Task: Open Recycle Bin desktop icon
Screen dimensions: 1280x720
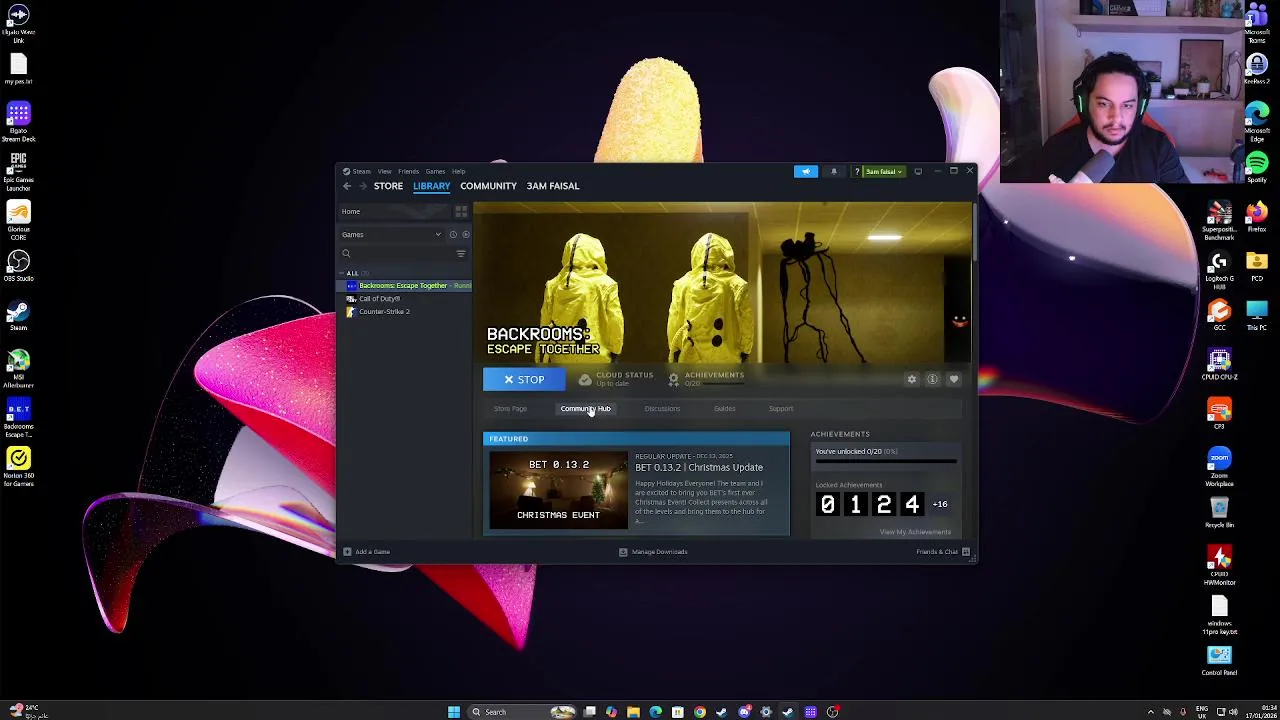Action: 1219,513
